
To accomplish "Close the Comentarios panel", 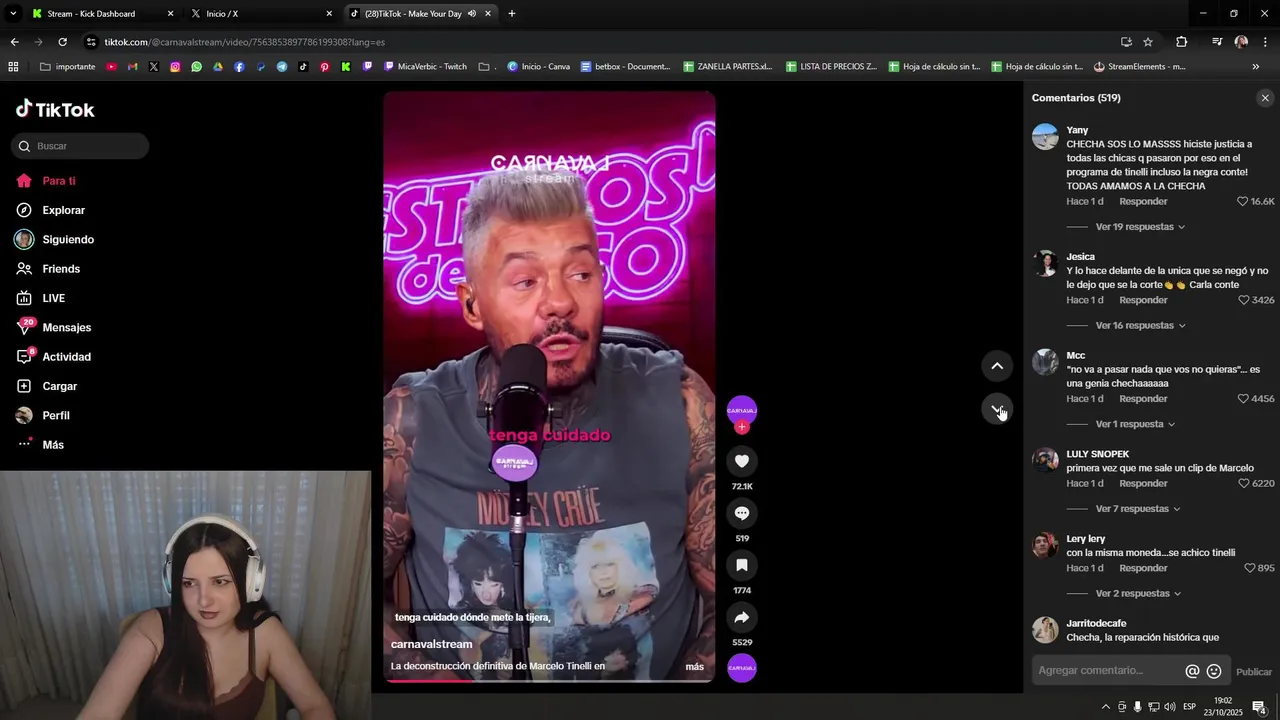I will point(1265,98).
